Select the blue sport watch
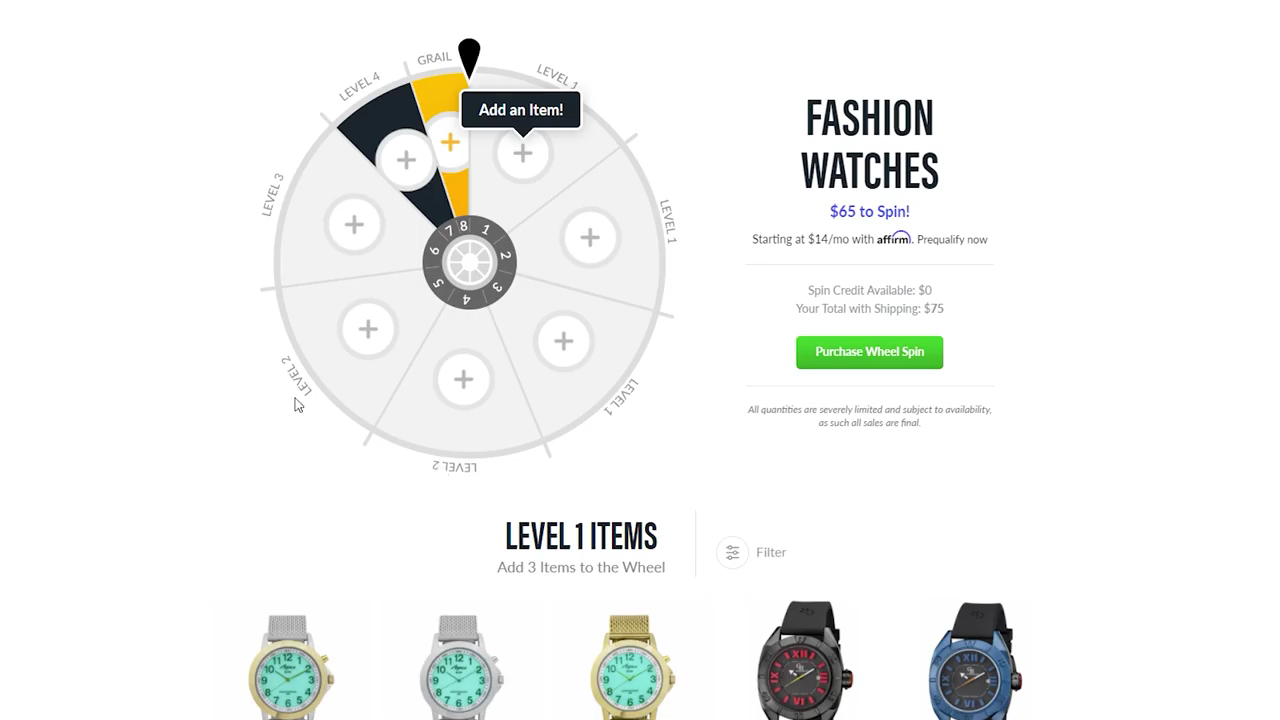 pyautogui.click(x=975, y=660)
